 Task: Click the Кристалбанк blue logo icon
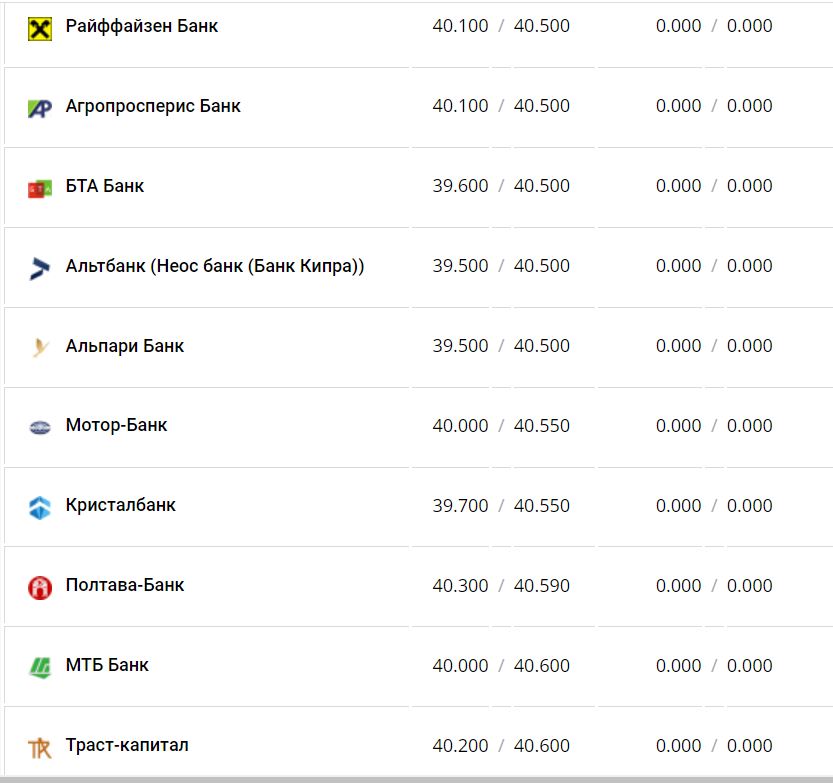(39, 508)
